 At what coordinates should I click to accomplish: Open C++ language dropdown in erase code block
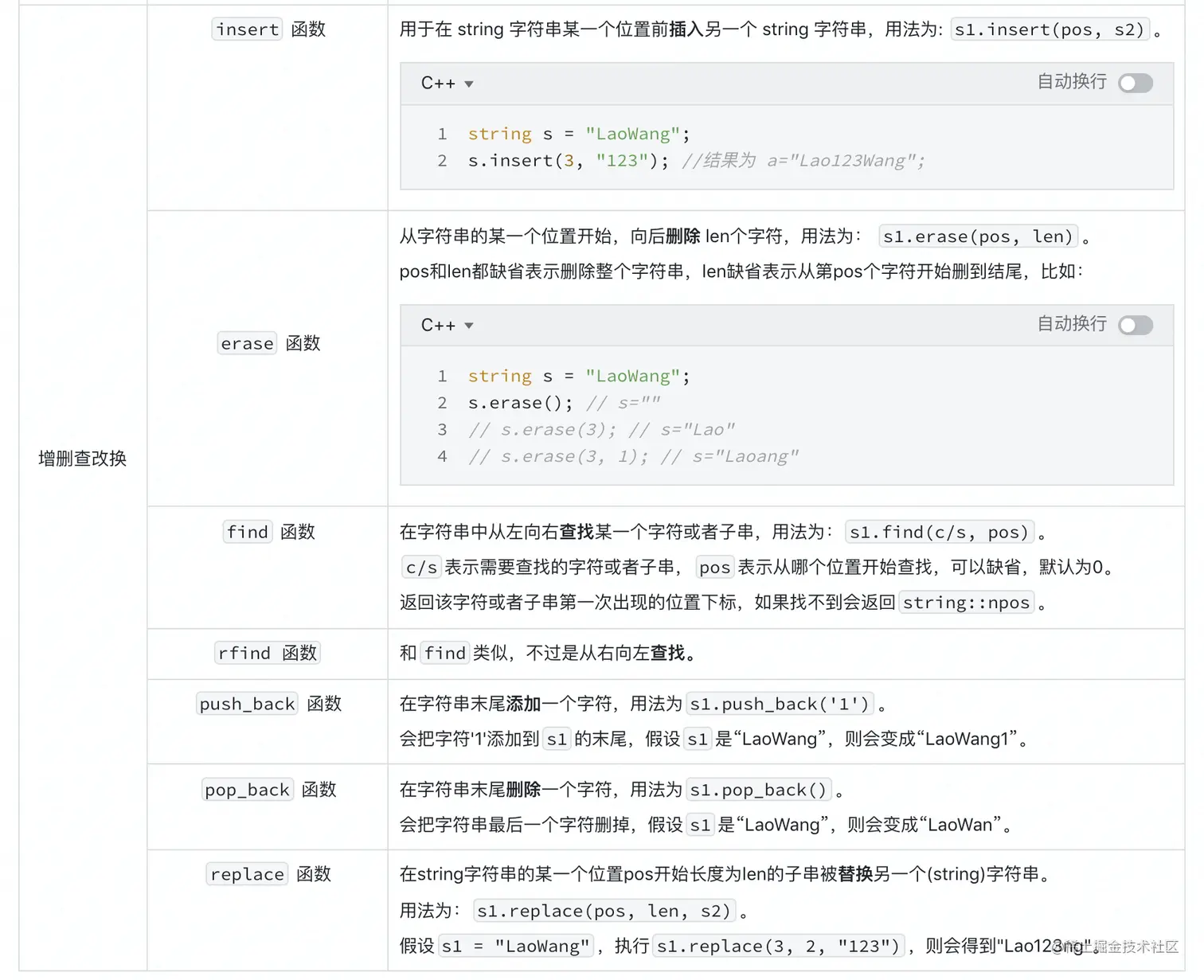(447, 325)
